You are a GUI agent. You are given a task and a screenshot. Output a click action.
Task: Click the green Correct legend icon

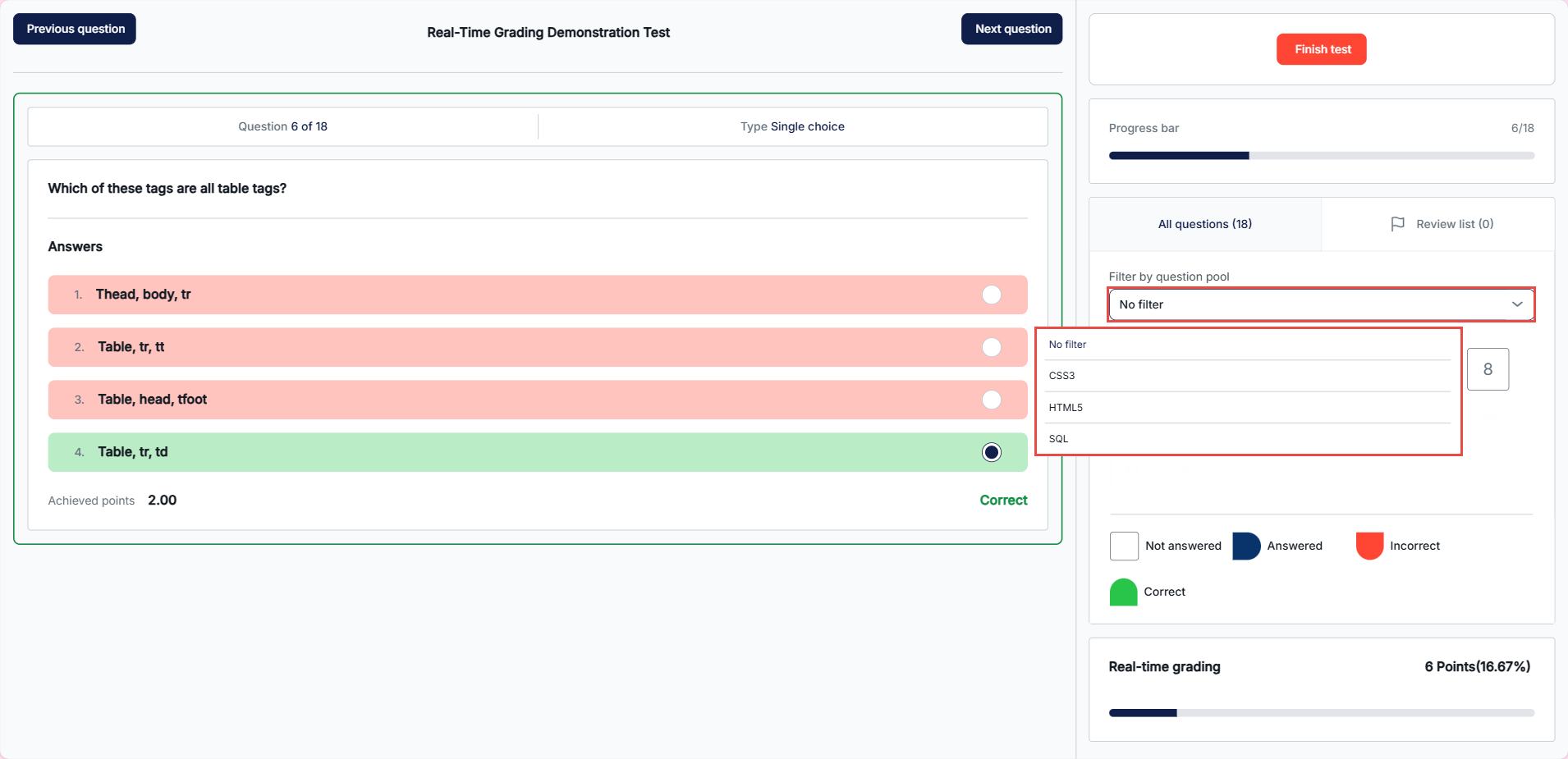1123,592
